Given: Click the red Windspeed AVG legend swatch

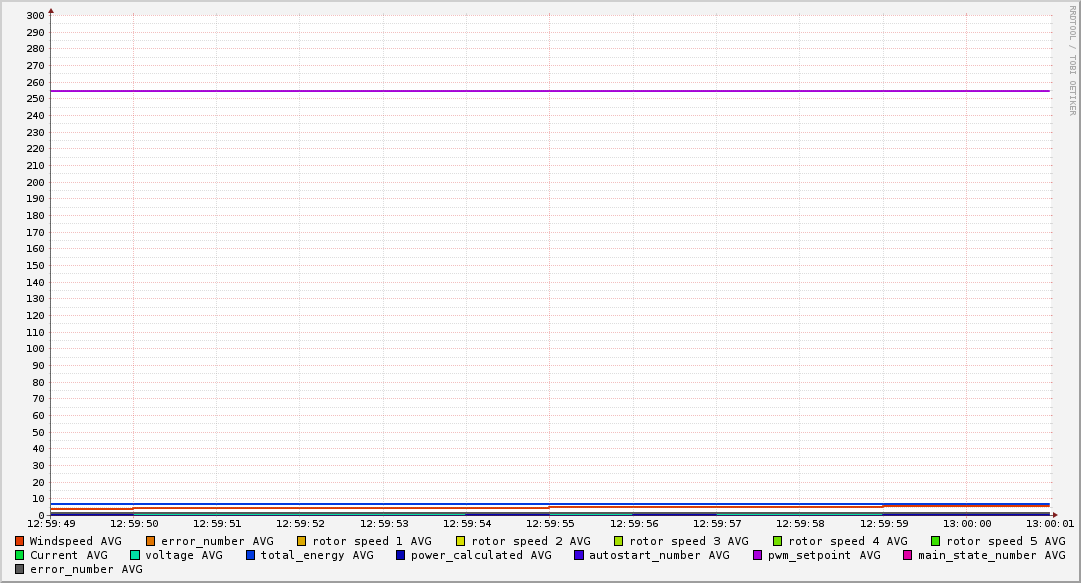Looking at the screenshot, I should point(20,541).
